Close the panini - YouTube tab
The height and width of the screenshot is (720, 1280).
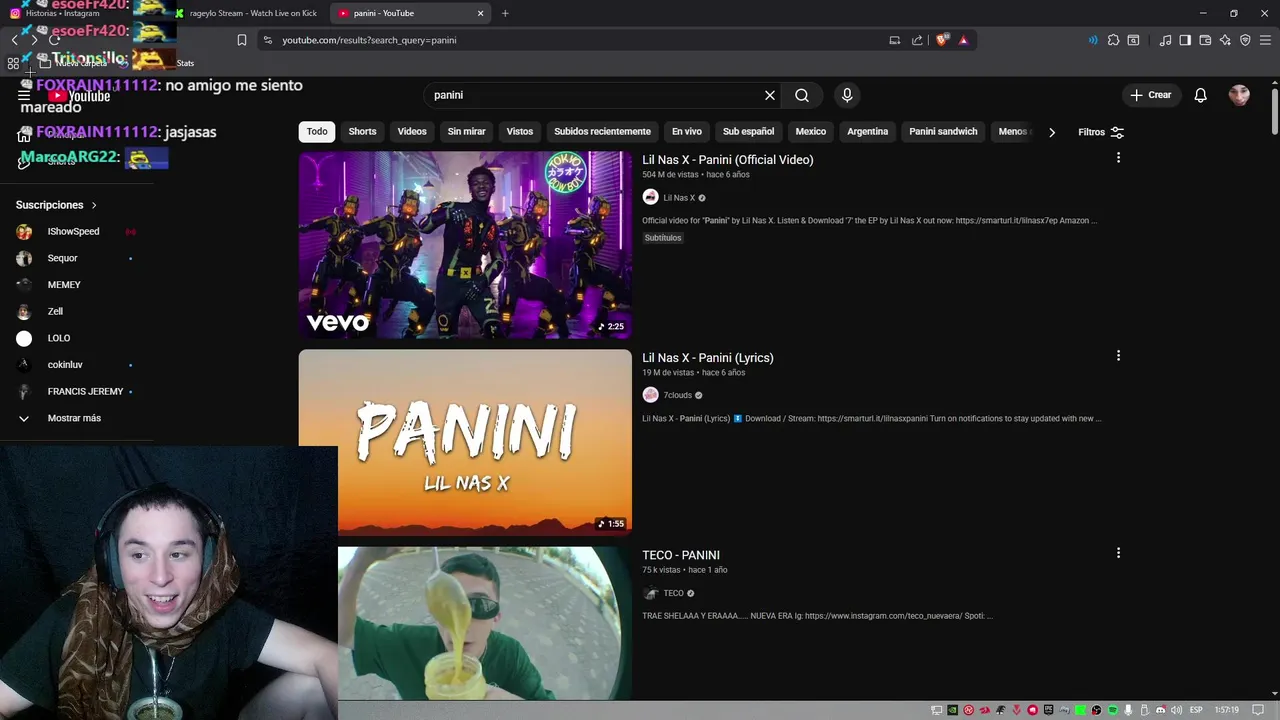(x=481, y=13)
